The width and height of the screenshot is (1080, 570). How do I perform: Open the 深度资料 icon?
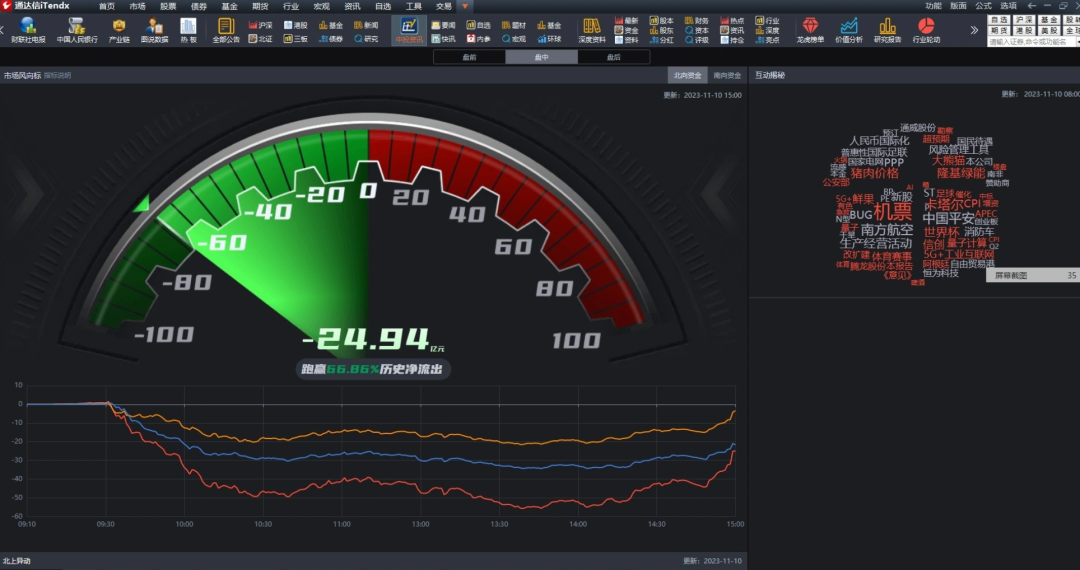pos(592,30)
